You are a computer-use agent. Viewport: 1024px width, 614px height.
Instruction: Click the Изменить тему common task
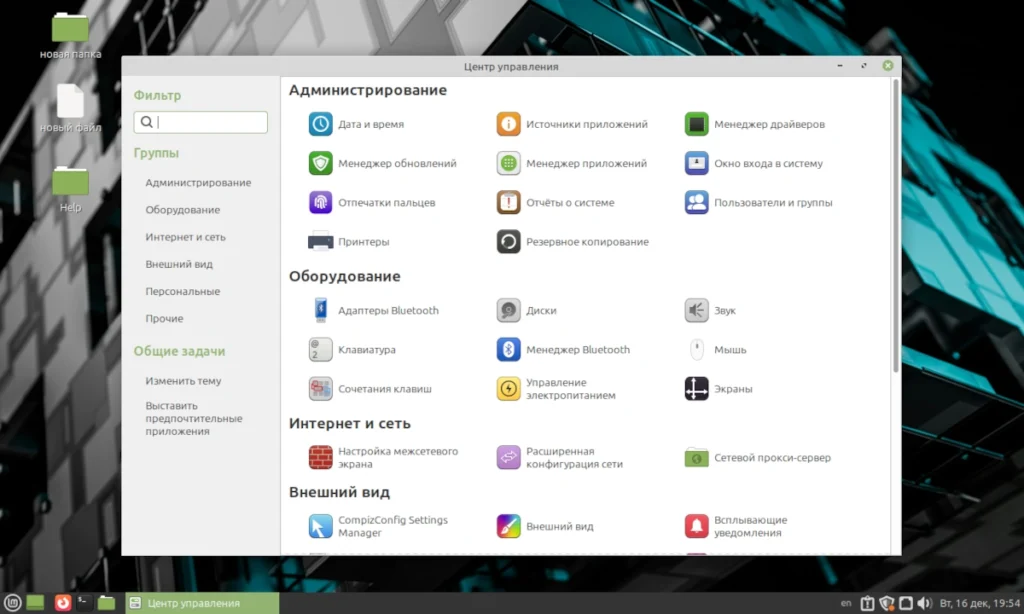pyautogui.click(x=183, y=381)
